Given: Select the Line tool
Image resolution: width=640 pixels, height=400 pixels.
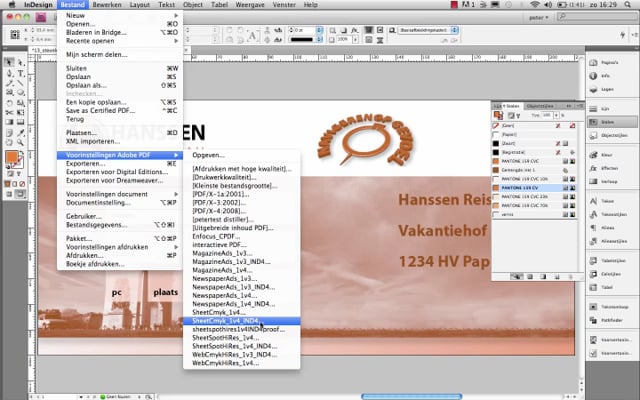Looking at the screenshot, I should (20, 83).
